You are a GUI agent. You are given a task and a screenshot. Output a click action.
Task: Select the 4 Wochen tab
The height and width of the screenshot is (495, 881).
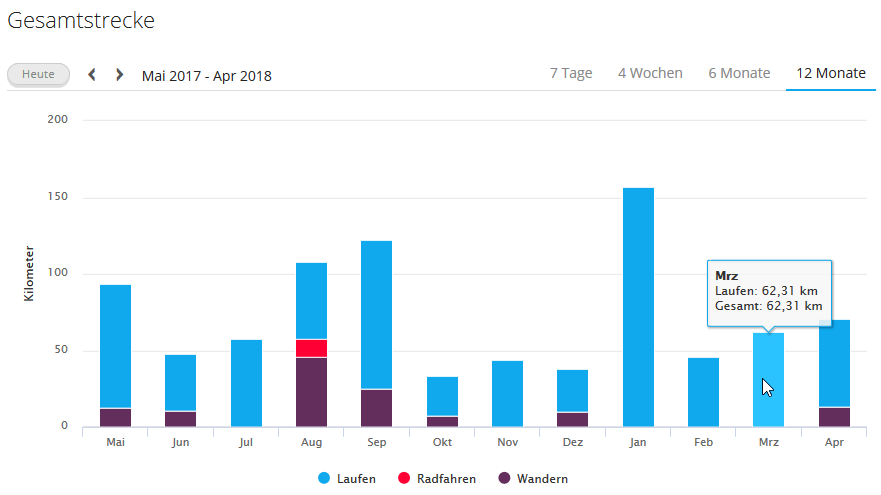(650, 73)
